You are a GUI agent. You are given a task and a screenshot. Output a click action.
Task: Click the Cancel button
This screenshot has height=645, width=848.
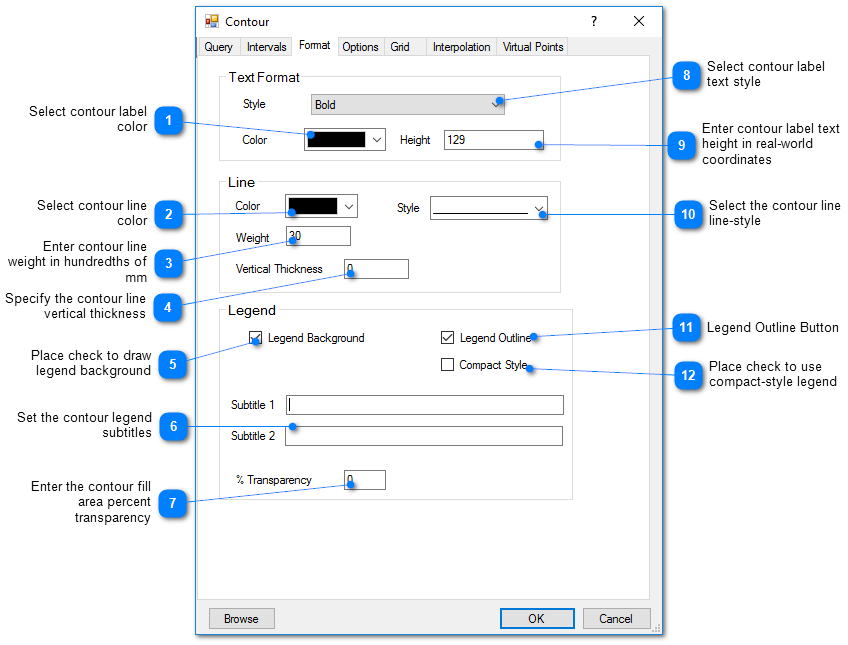point(616,619)
